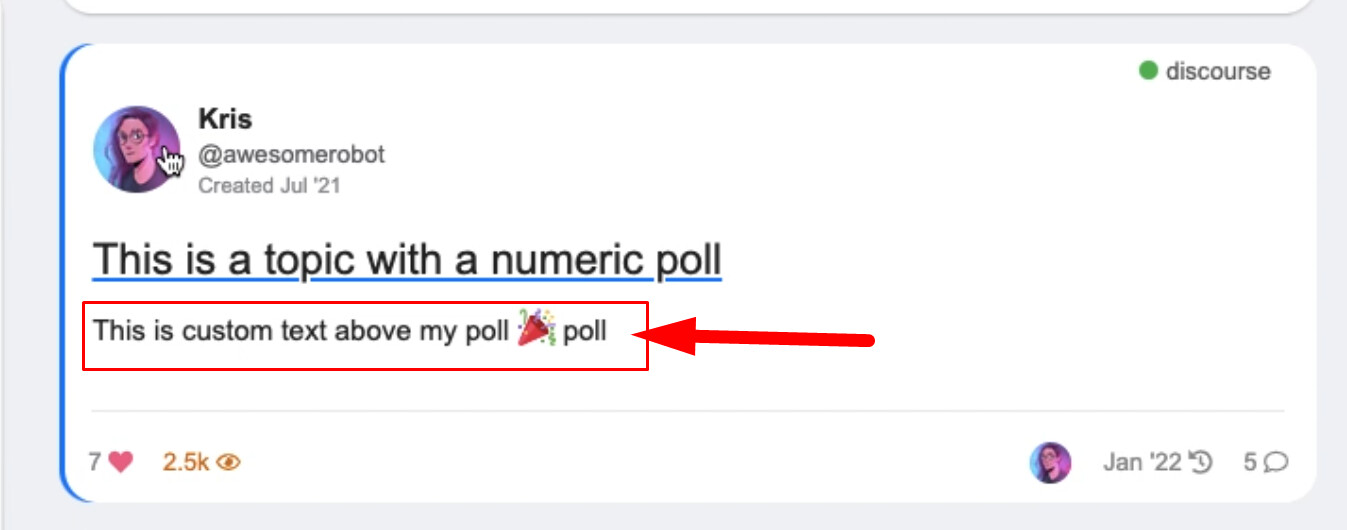Click Kris's large profile avatar

pos(137,149)
